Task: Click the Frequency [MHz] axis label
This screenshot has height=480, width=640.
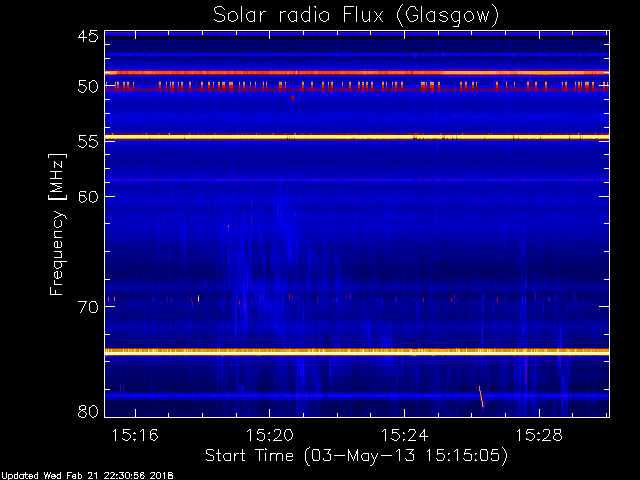Action: (58, 223)
